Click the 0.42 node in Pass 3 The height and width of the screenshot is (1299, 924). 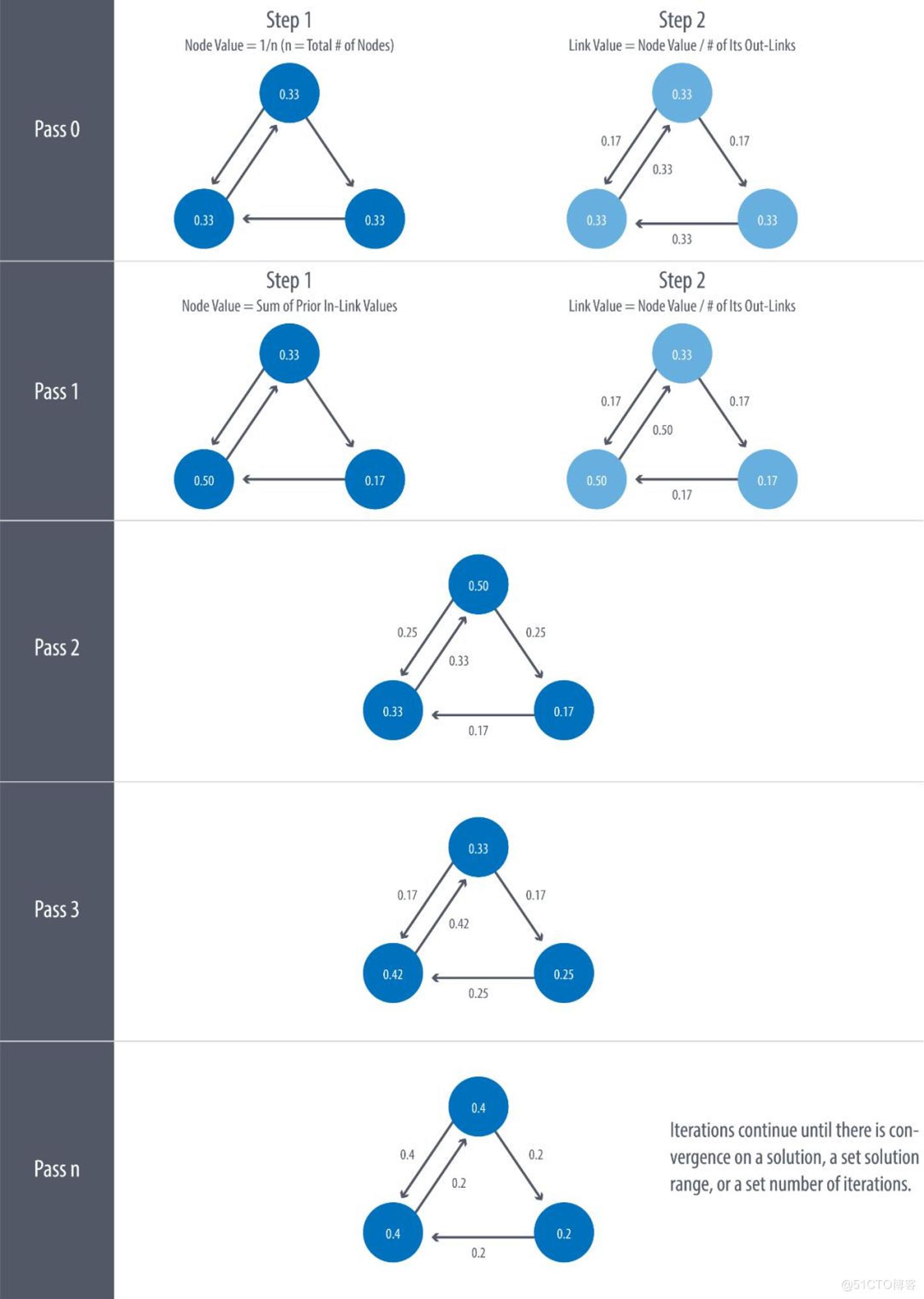[x=393, y=973]
